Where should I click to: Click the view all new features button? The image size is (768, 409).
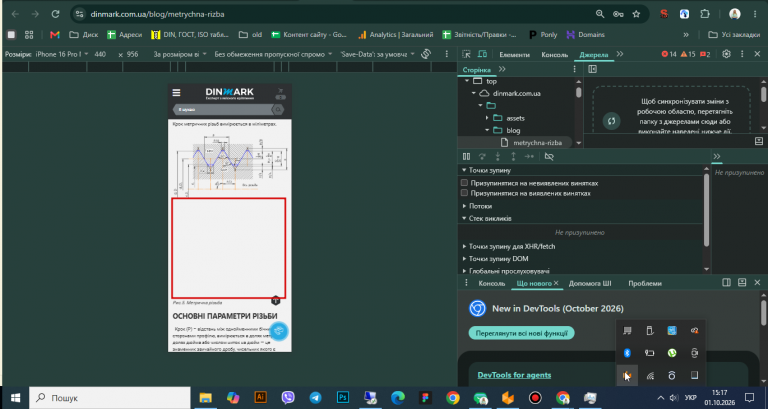pos(521,333)
